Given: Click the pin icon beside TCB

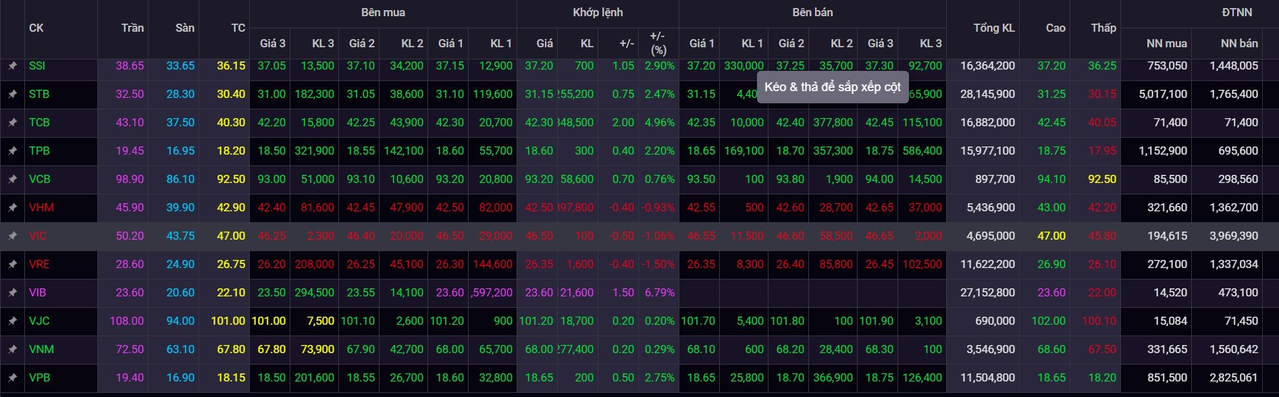Looking at the screenshot, I should tap(12, 122).
